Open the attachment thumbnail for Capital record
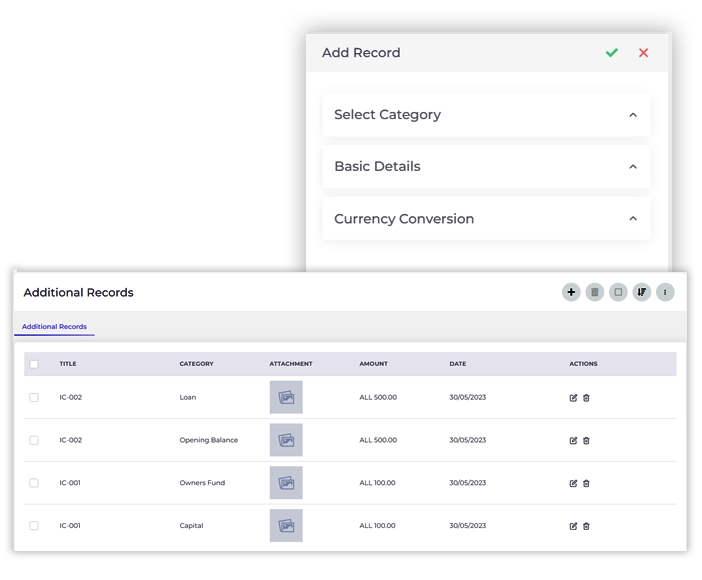The image size is (702, 580). pos(286,525)
